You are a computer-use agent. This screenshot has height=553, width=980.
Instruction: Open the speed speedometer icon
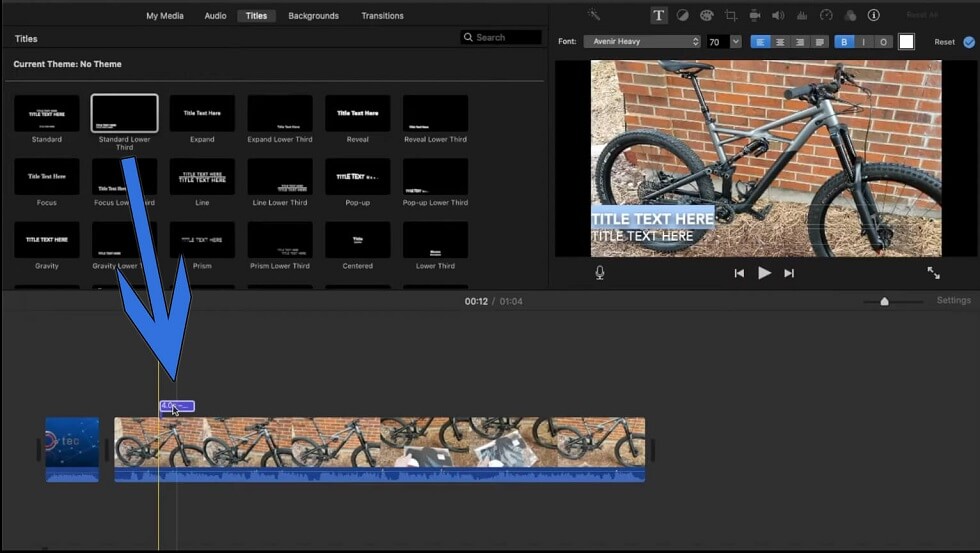tap(826, 15)
